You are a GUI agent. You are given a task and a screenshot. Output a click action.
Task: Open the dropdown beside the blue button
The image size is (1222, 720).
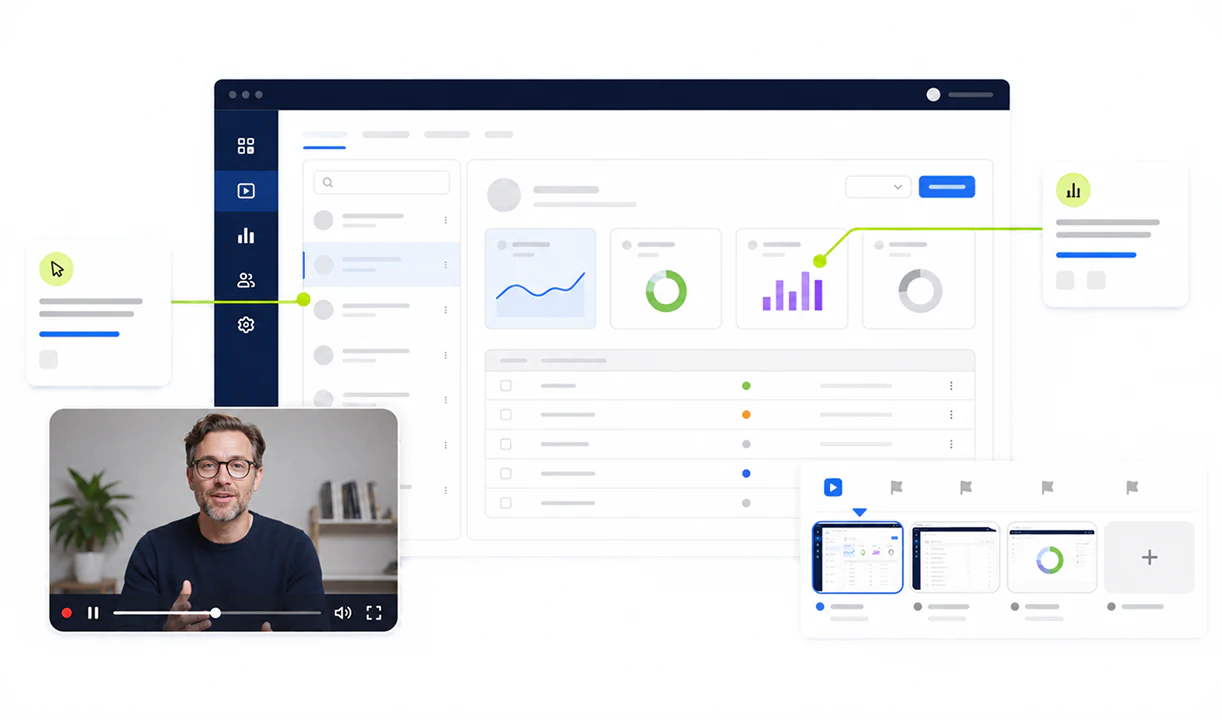click(x=878, y=187)
